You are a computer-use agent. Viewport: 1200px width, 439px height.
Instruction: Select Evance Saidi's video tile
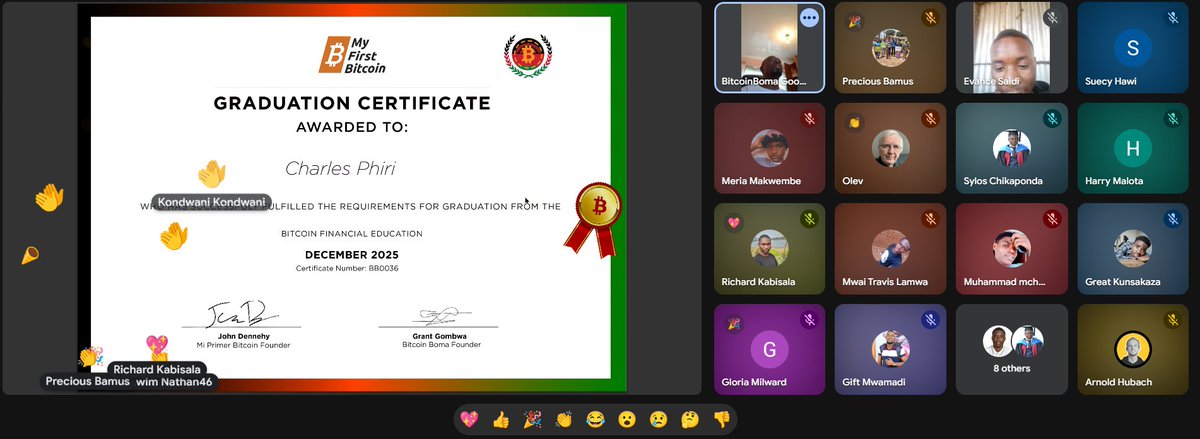[1011, 47]
